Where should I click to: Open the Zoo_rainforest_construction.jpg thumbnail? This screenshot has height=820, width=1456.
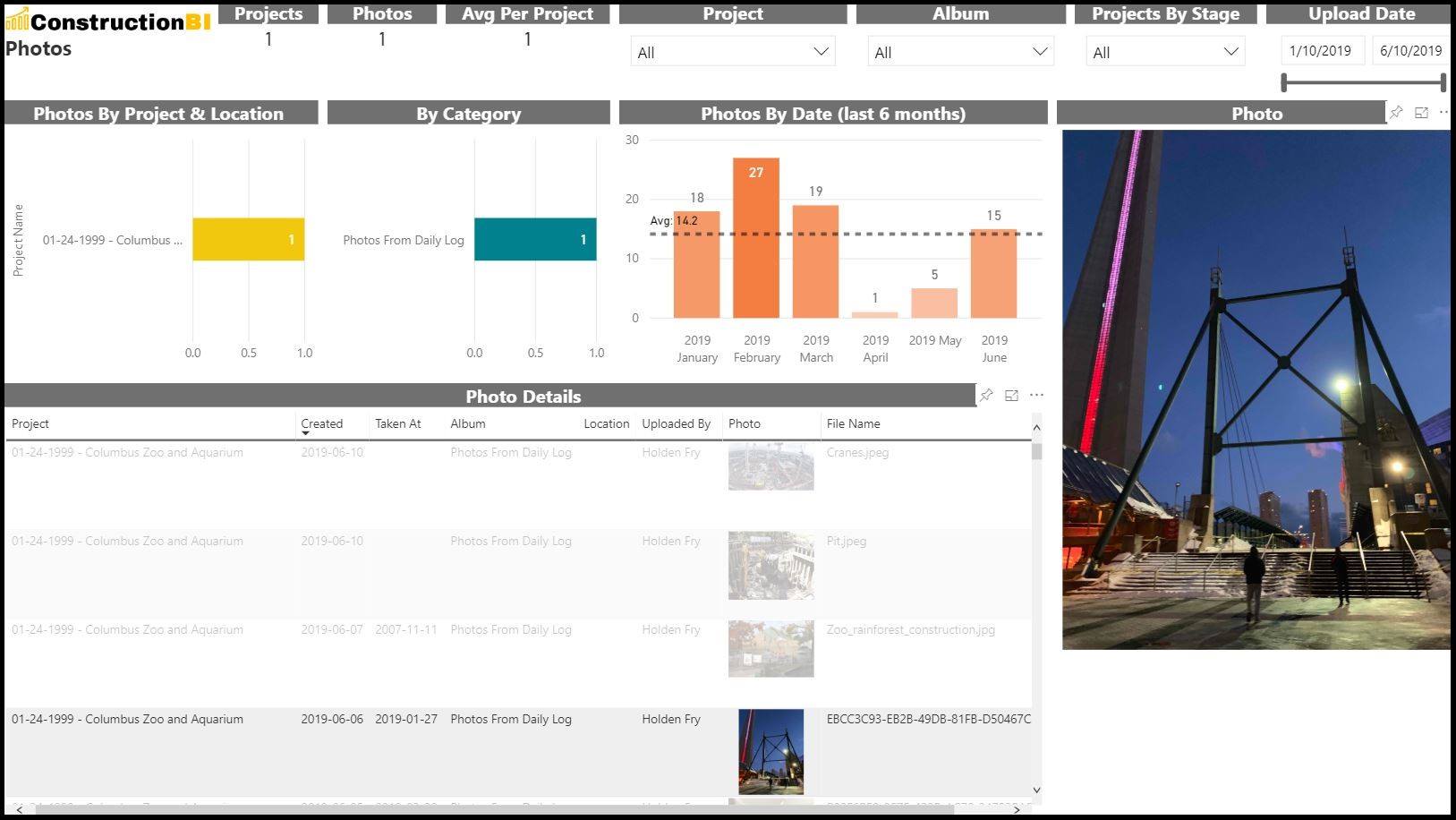click(771, 649)
